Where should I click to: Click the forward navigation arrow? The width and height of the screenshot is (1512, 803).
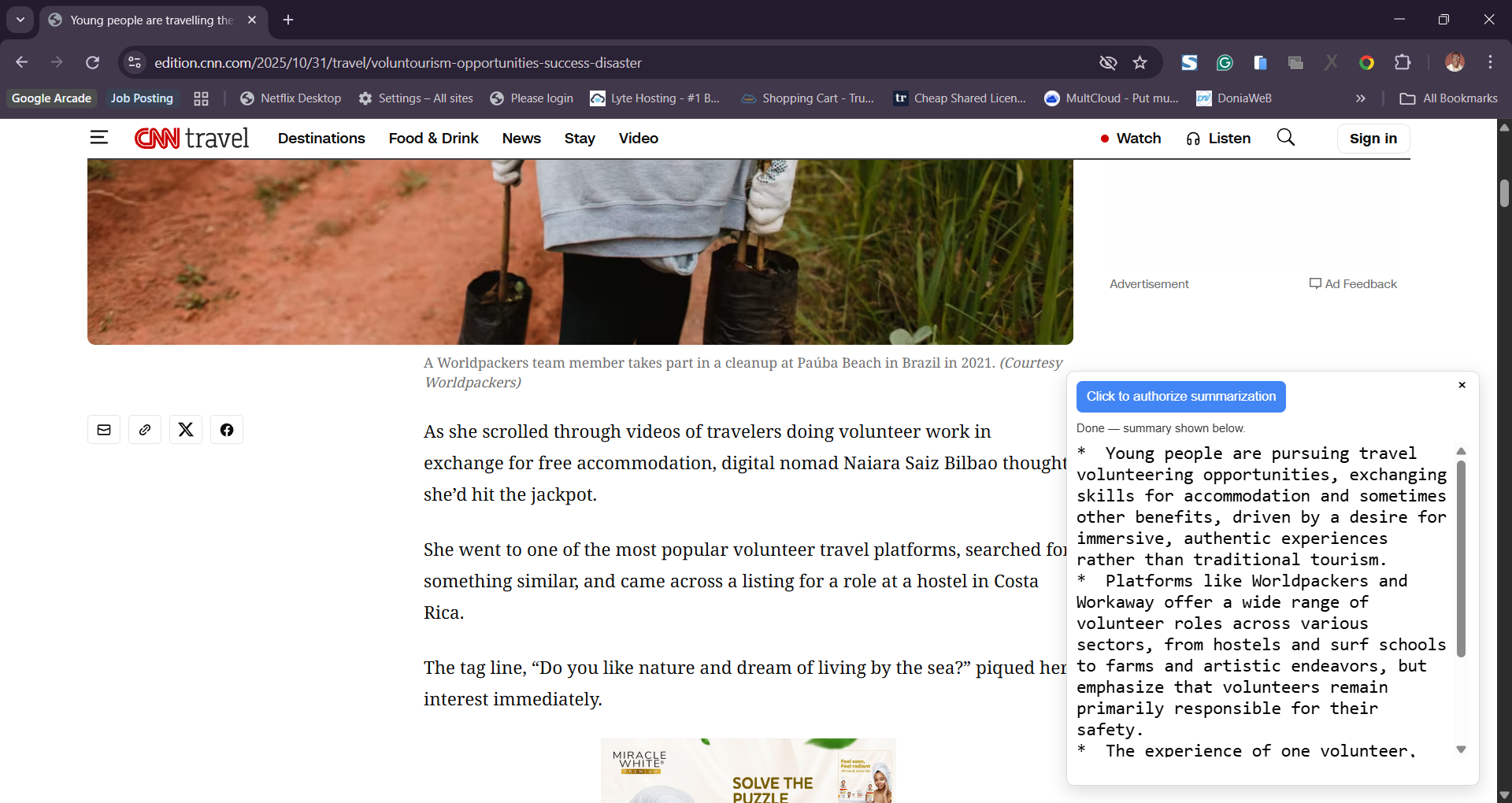coord(57,62)
